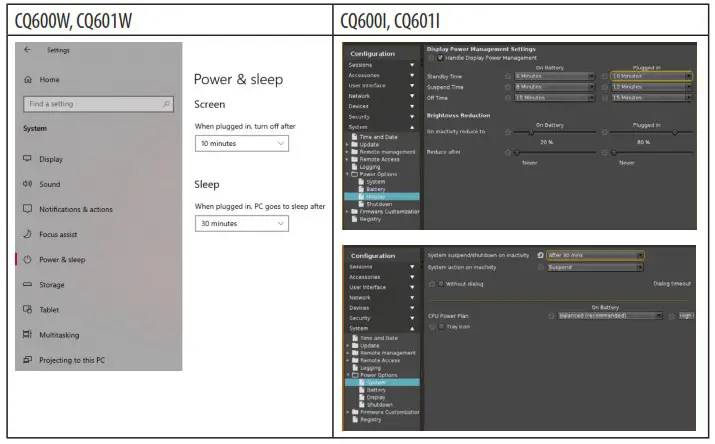Toggle the Without dialog checkbox
Screen dimensions: 715x444
[x=441, y=284]
